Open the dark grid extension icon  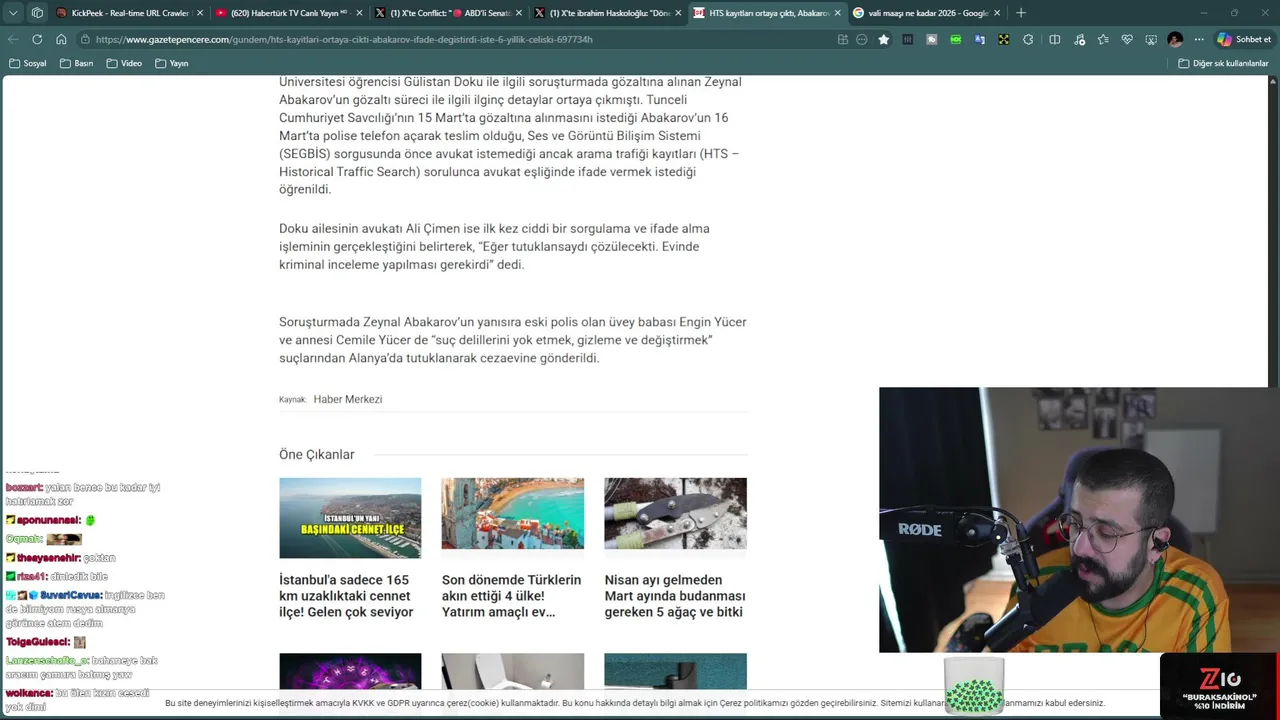point(908,39)
